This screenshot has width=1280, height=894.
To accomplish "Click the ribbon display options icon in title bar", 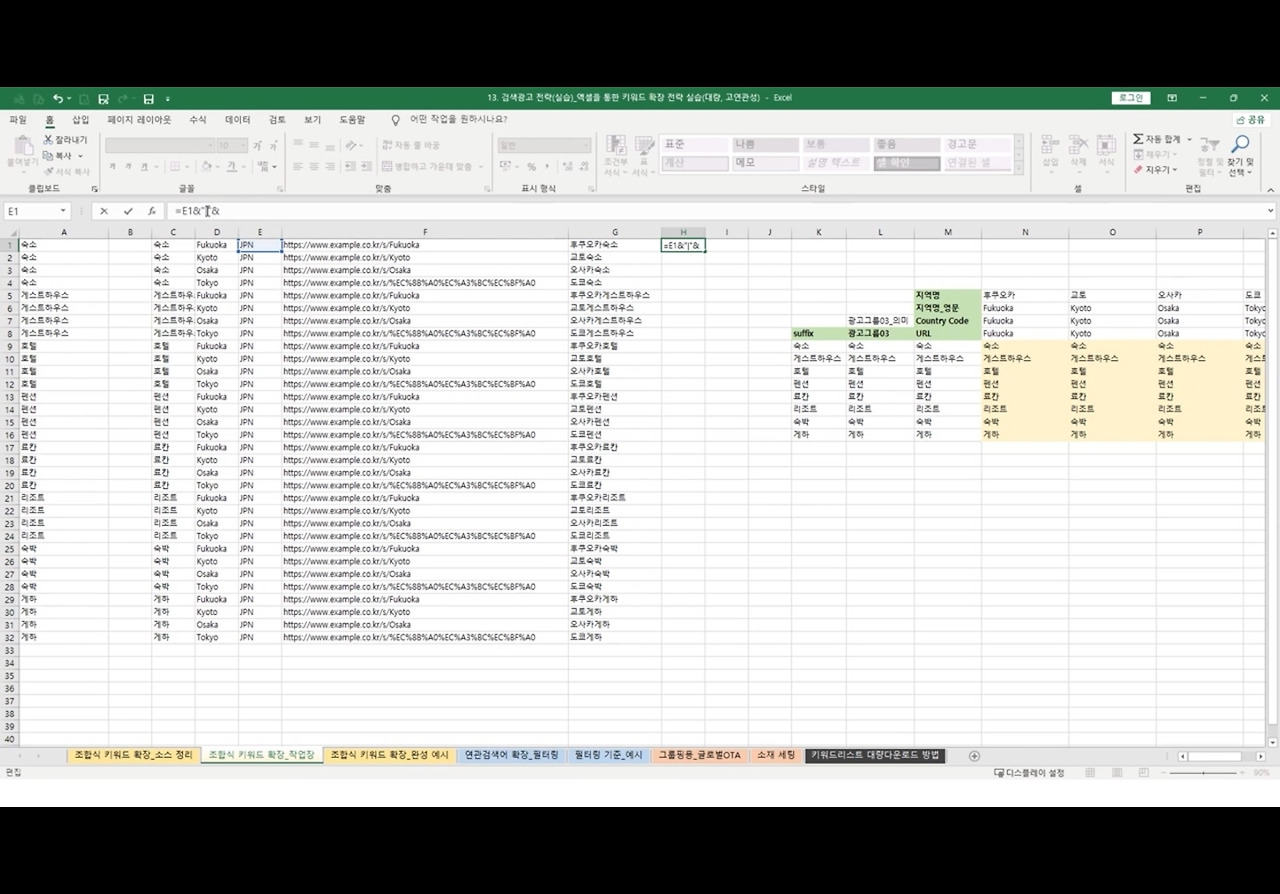I will point(1172,98).
